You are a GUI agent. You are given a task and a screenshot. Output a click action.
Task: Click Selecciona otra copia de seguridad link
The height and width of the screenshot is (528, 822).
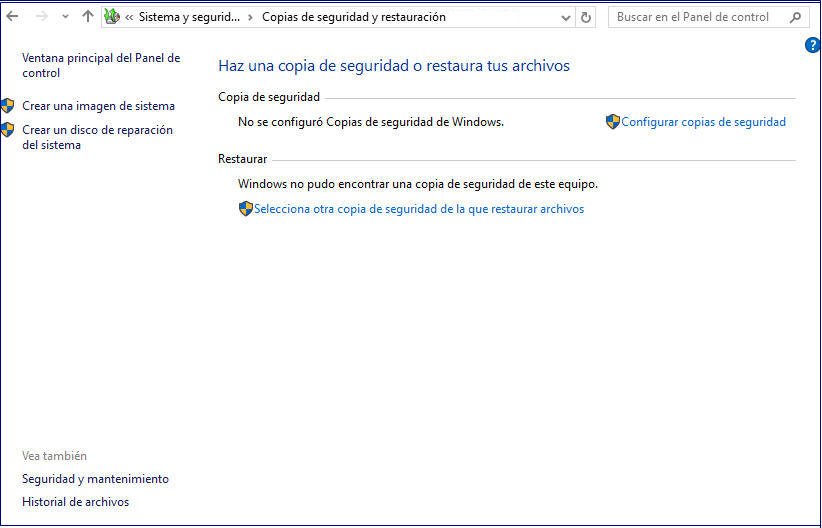[419, 209]
